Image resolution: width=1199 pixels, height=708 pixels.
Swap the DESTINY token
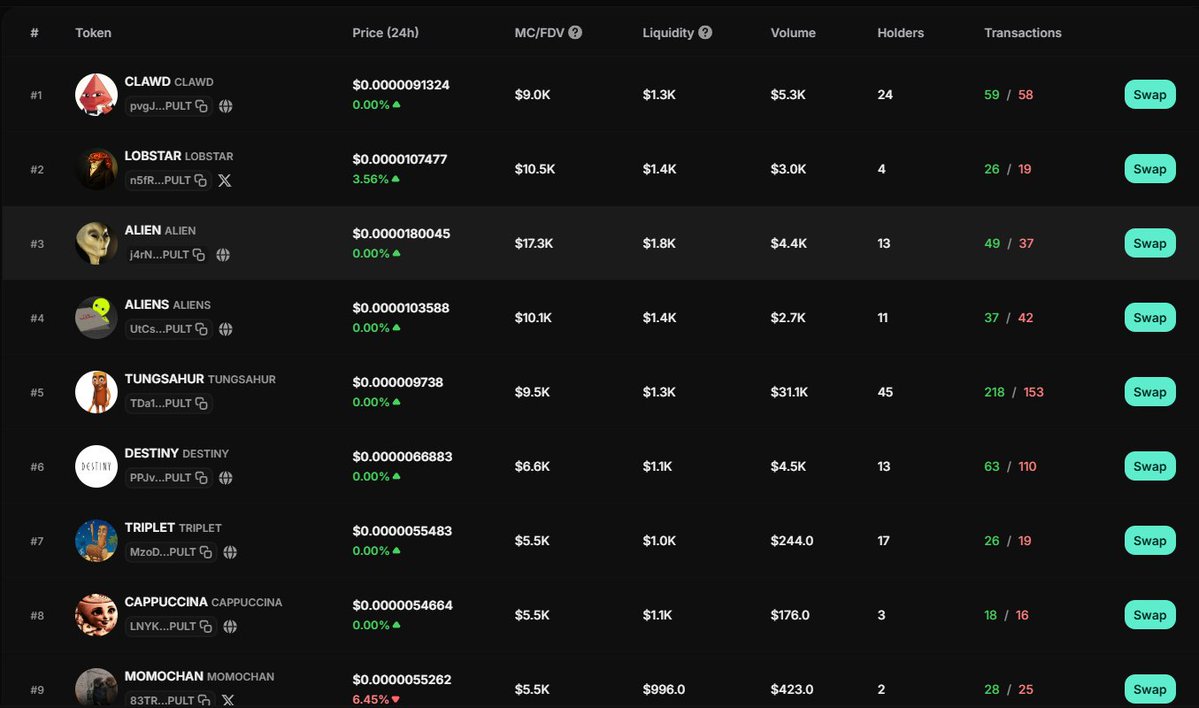[x=1149, y=466]
